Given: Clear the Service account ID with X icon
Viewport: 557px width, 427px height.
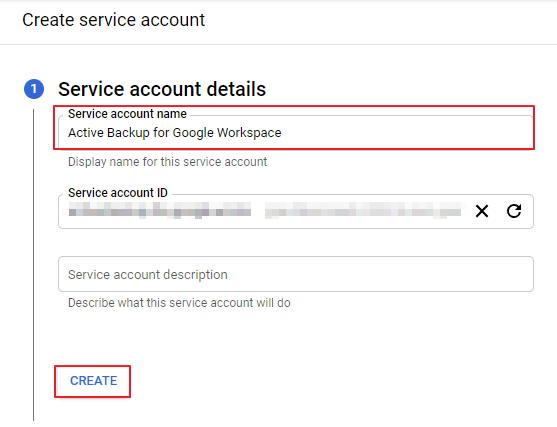Looking at the screenshot, I should [x=482, y=211].
